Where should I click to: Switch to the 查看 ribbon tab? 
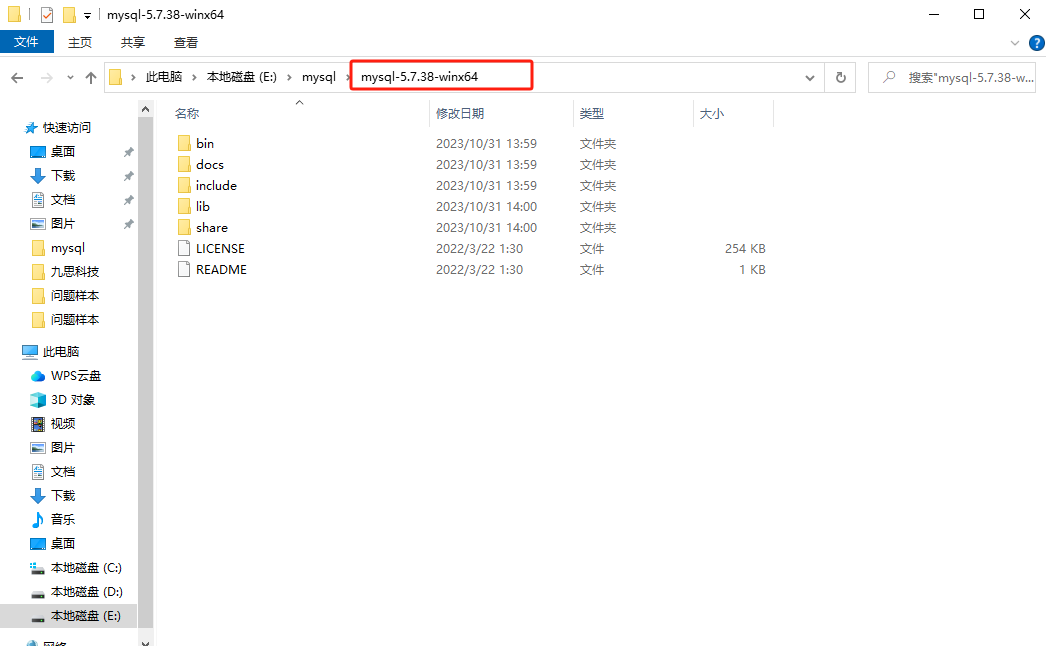(186, 43)
